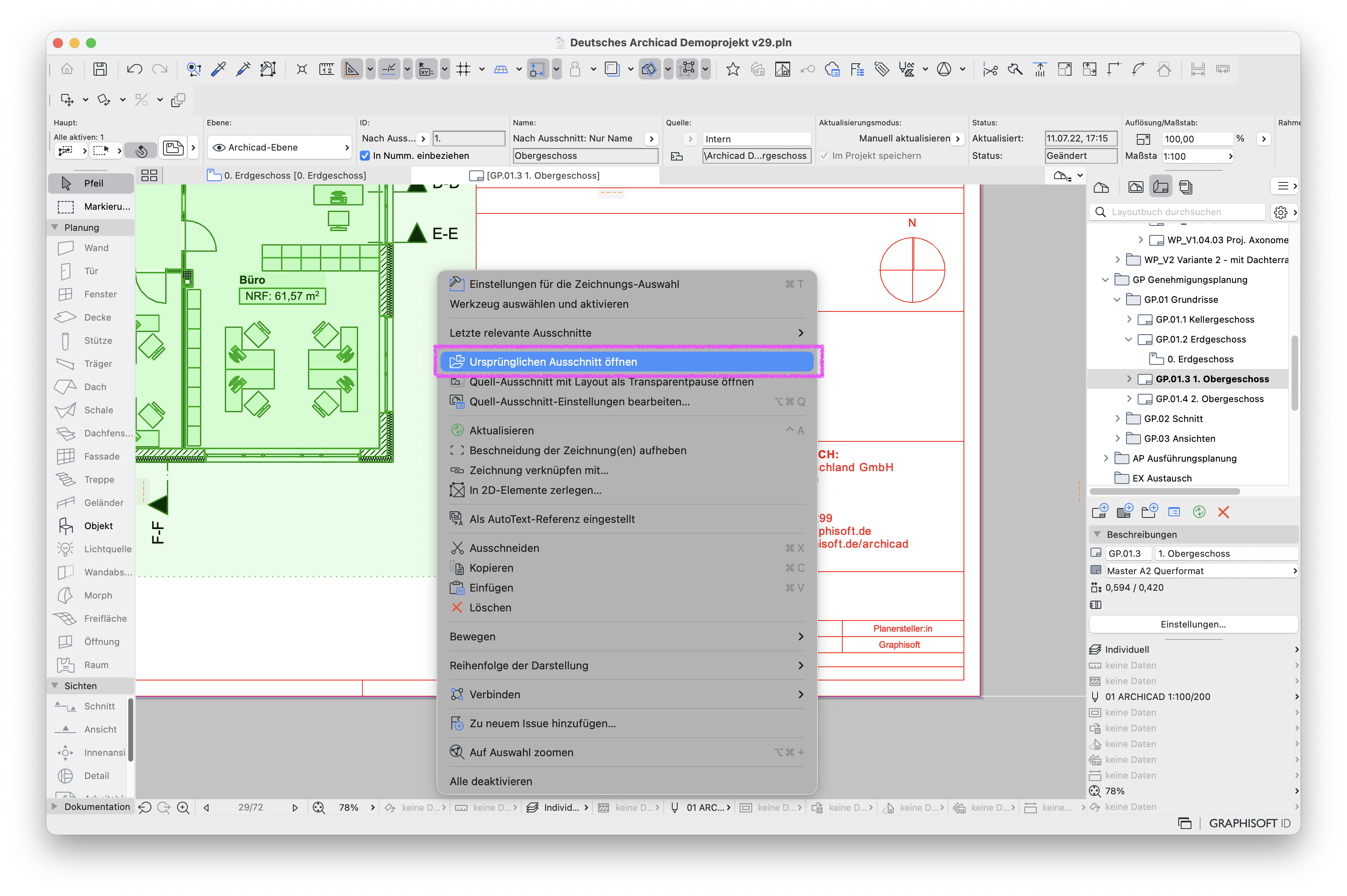
Task: Collapse the Beschreibungen panel
Action: click(x=1097, y=534)
